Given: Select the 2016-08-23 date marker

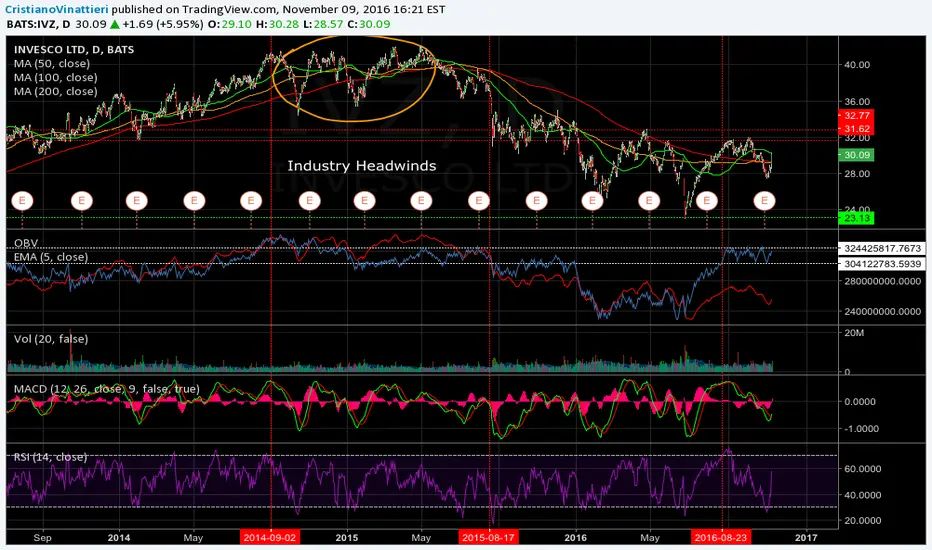Looking at the screenshot, I should click(x=721, y=538).
